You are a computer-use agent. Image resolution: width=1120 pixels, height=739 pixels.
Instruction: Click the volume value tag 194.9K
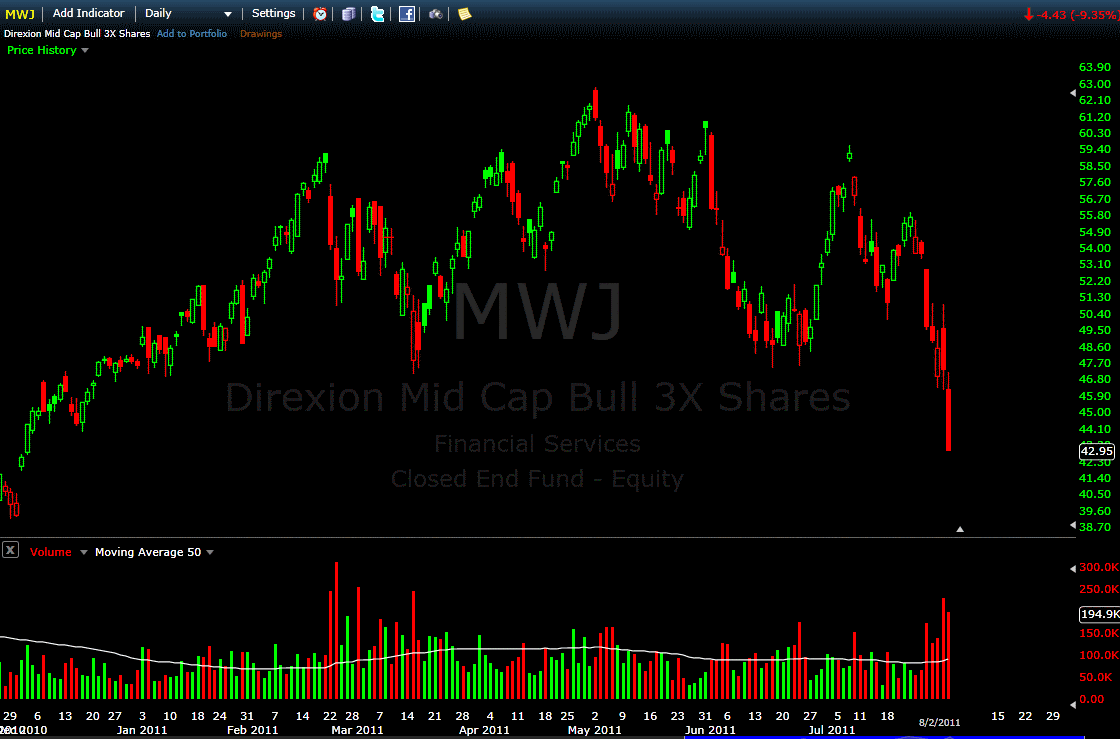point(1100,614)
